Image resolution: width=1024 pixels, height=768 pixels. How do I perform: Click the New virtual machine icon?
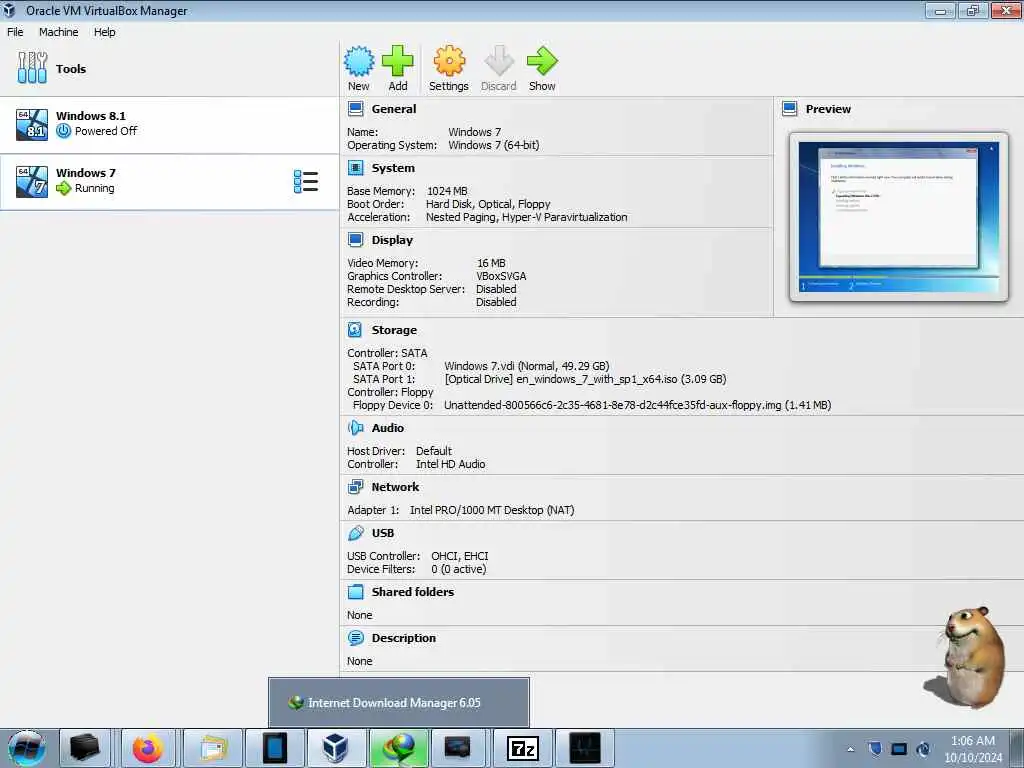click(x=359, y=61)
